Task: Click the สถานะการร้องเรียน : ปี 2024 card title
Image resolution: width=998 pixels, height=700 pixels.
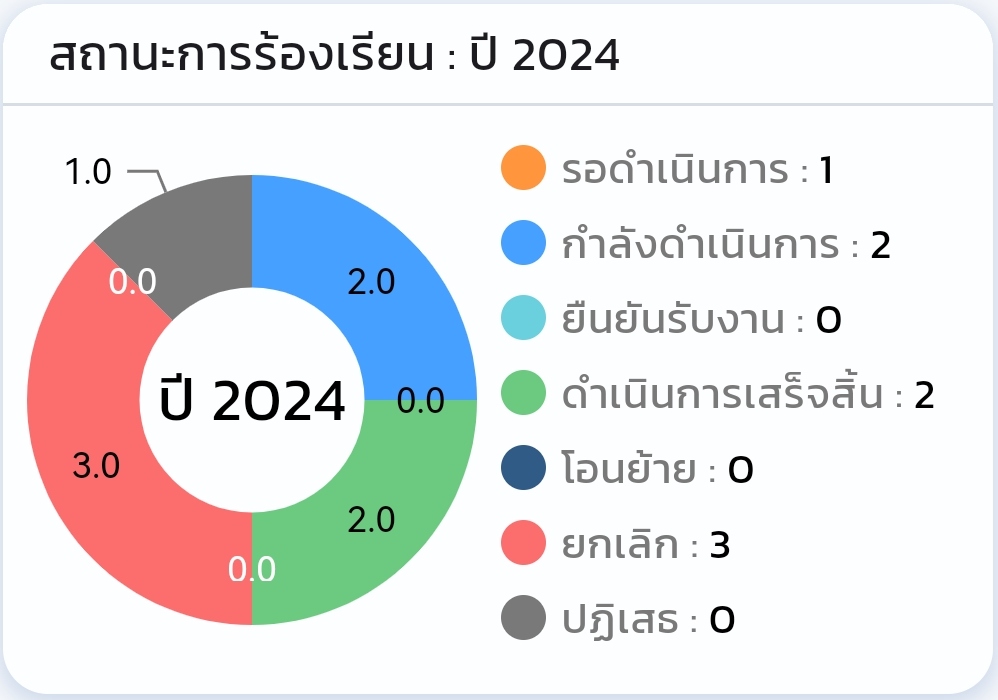Action: (334, 55)
